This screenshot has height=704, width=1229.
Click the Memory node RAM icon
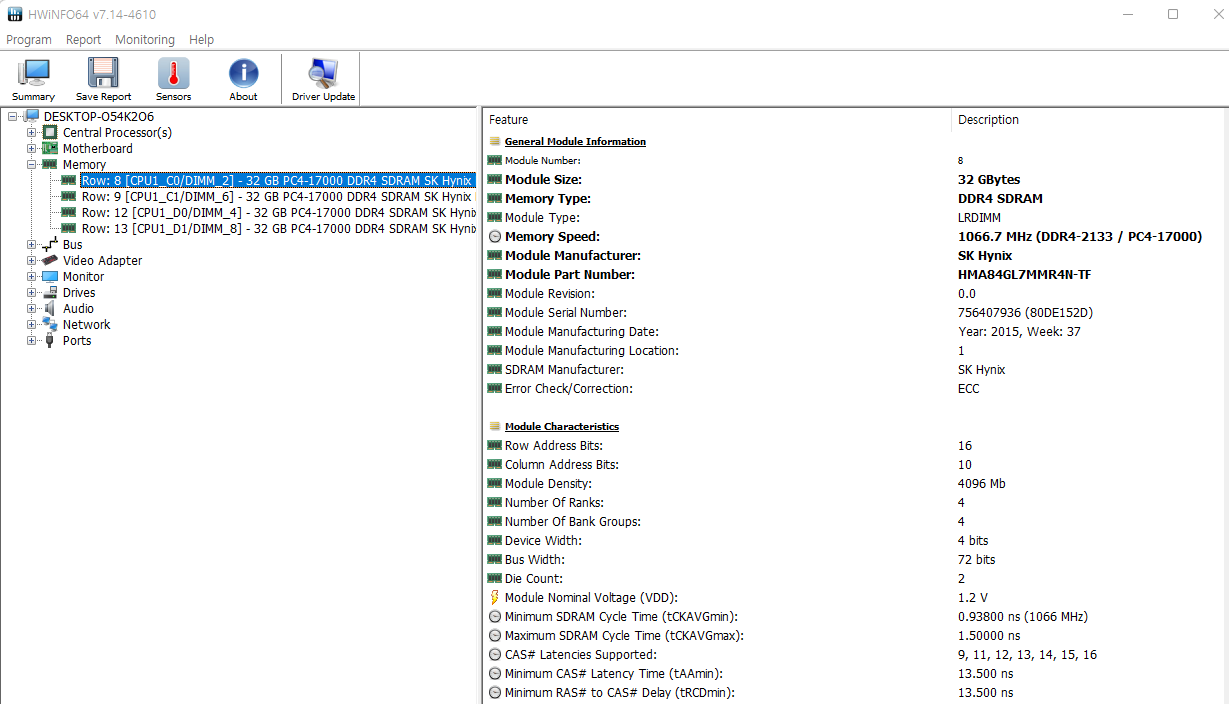[50, 164]
